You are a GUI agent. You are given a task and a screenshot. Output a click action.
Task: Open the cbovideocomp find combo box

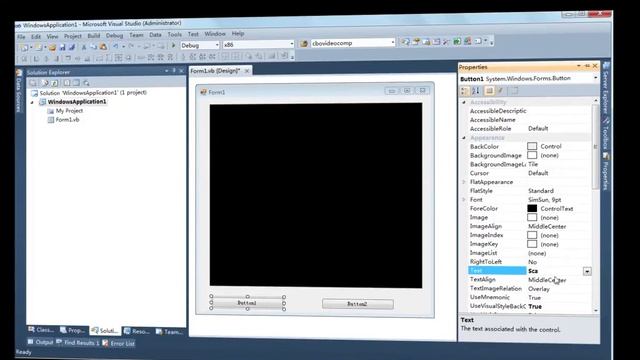click(x=353, y=42)
